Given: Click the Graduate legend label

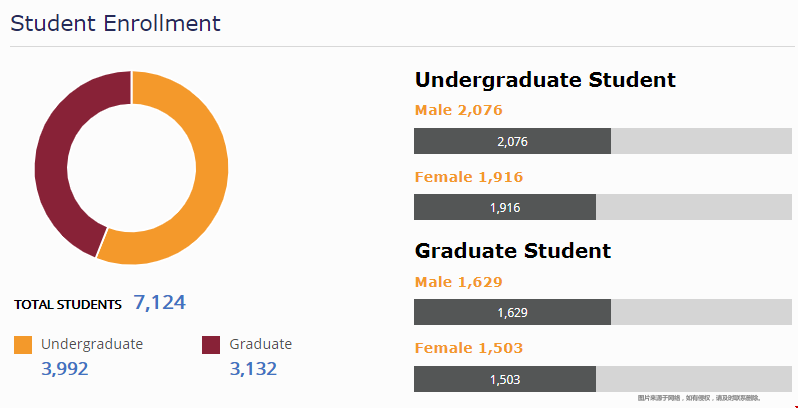Looking at the screenshot, I should point(261,344).
